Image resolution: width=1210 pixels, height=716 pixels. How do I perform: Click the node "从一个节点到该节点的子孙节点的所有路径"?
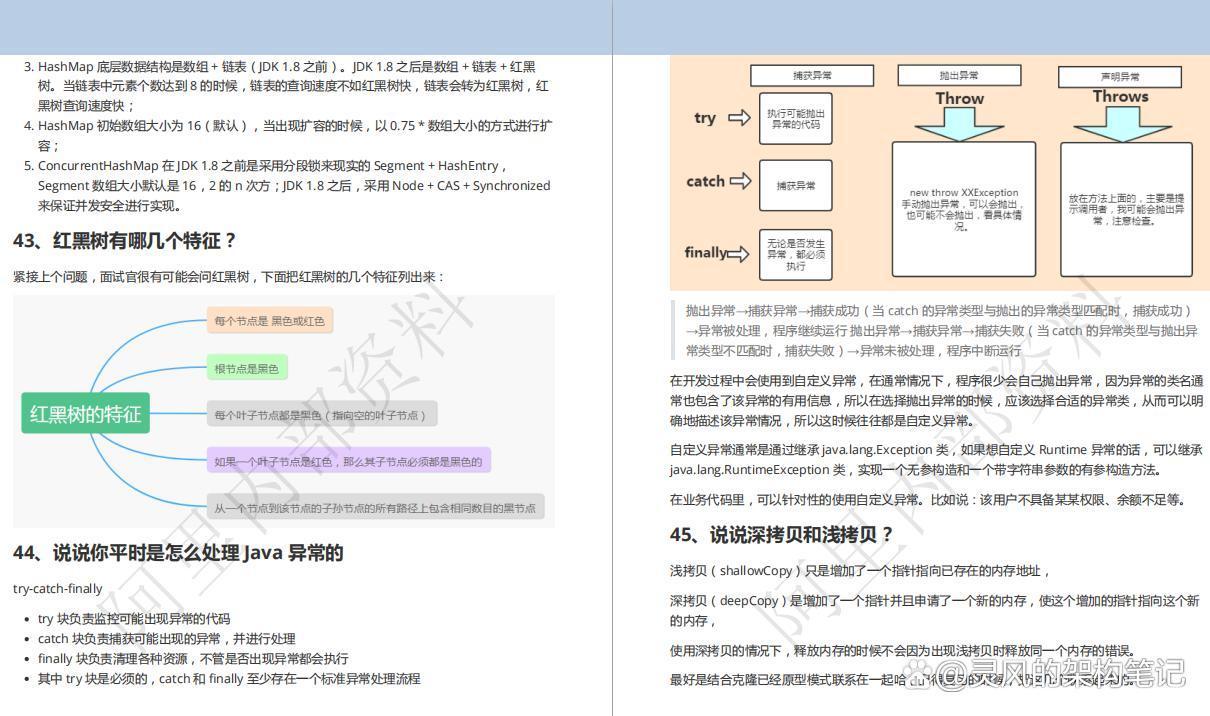tap(375, 507)
